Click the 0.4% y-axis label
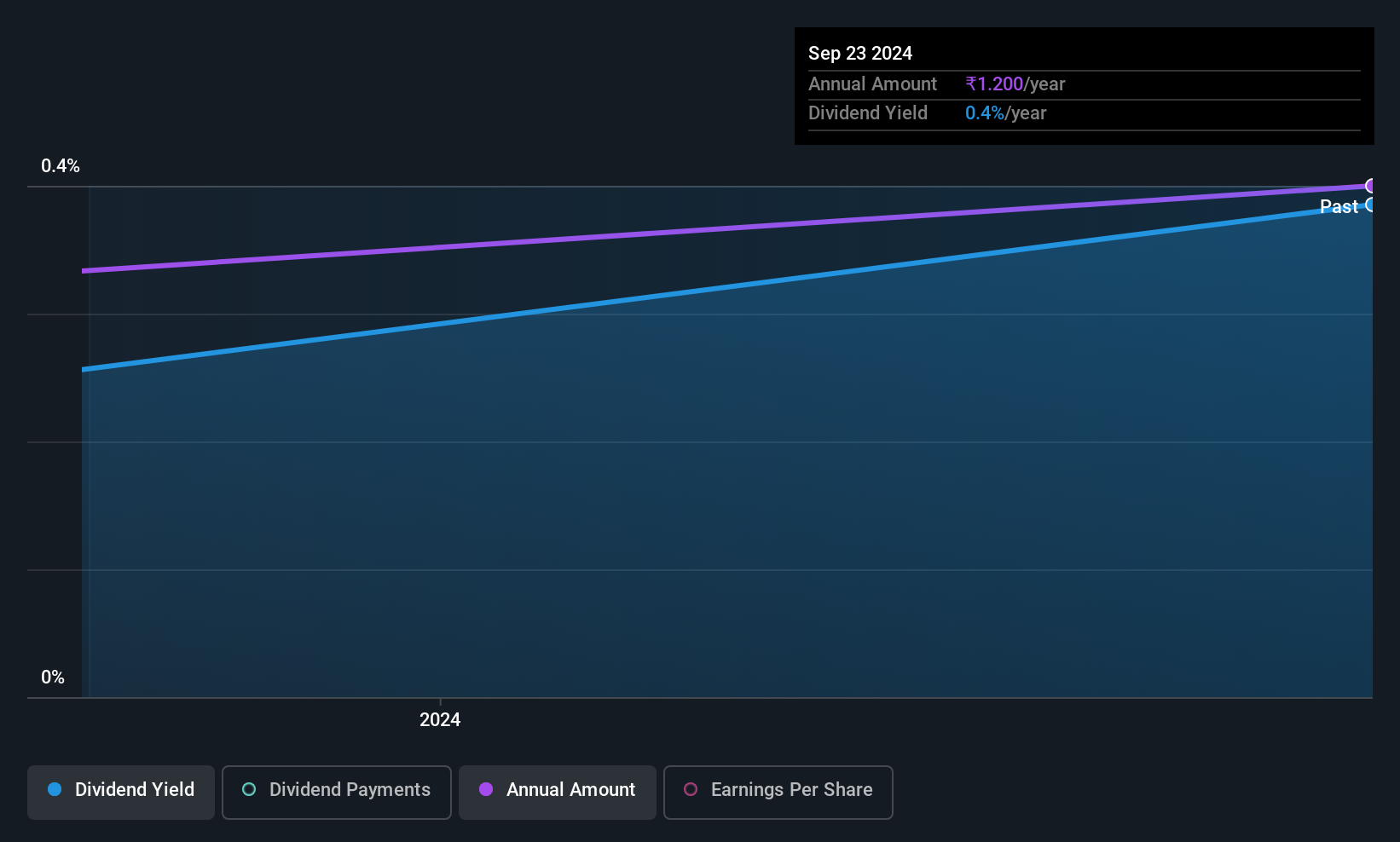The height and width of the screenshot is (842, 1400). [x=61, y=166]
